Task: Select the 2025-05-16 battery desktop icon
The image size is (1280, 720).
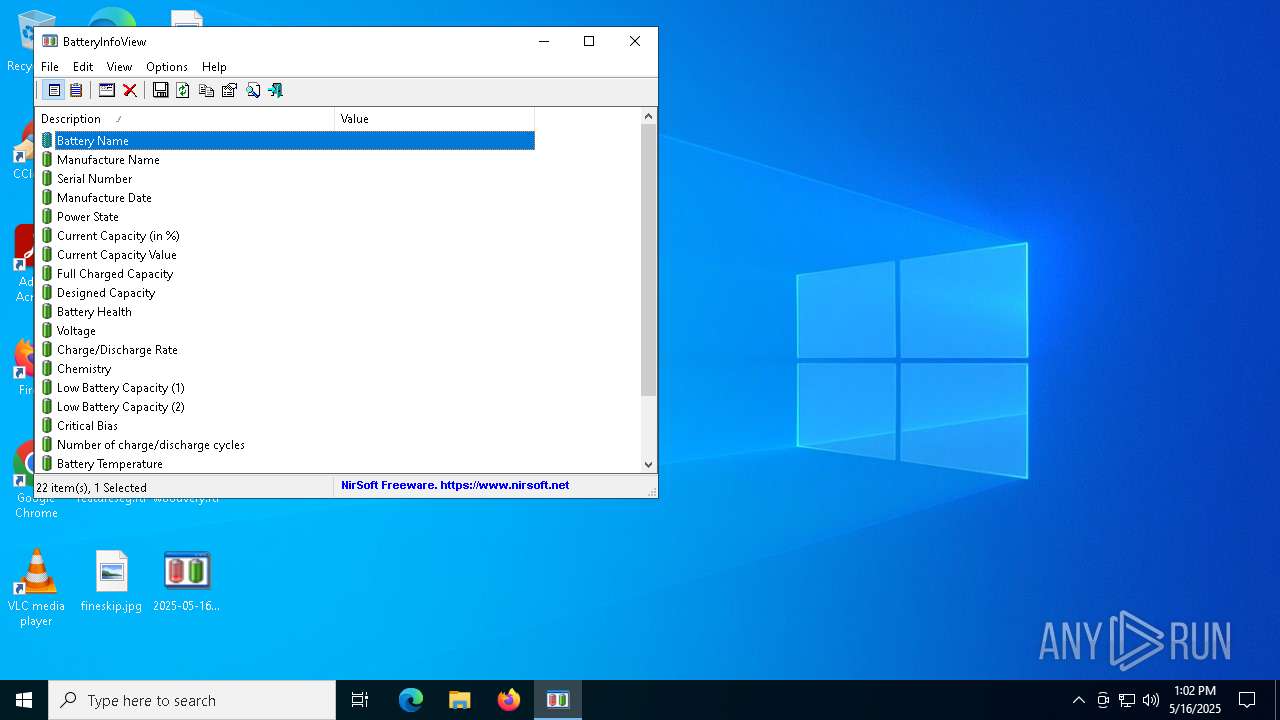Action: coord(187,581)
